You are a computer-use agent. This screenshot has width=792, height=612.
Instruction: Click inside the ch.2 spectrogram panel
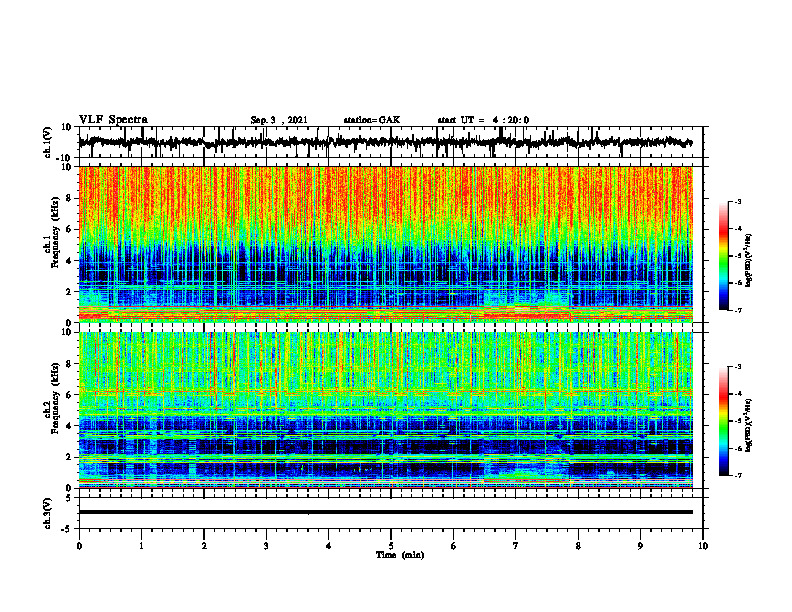(x=386, y=410)
